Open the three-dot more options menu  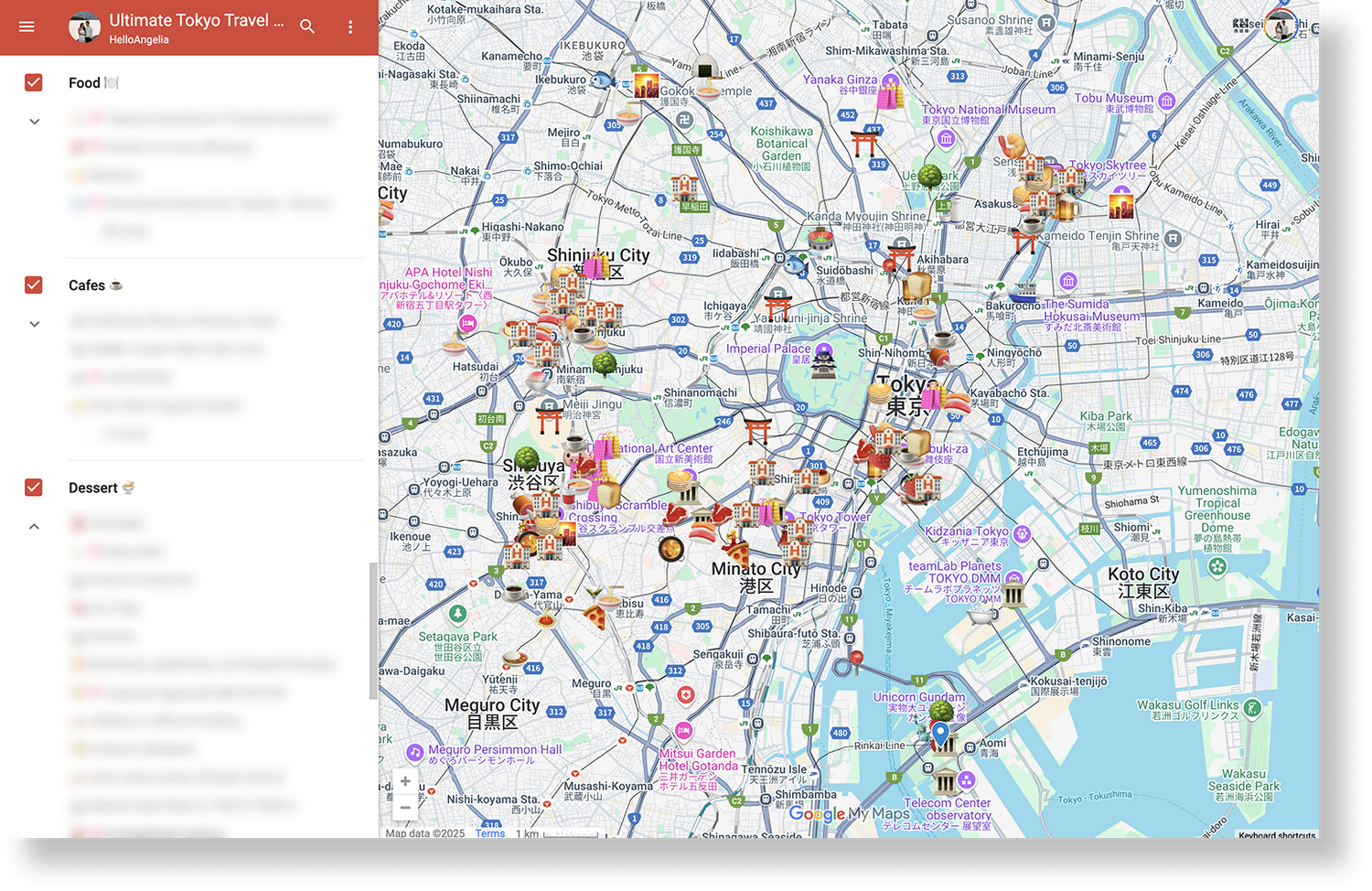pos(350,27)
